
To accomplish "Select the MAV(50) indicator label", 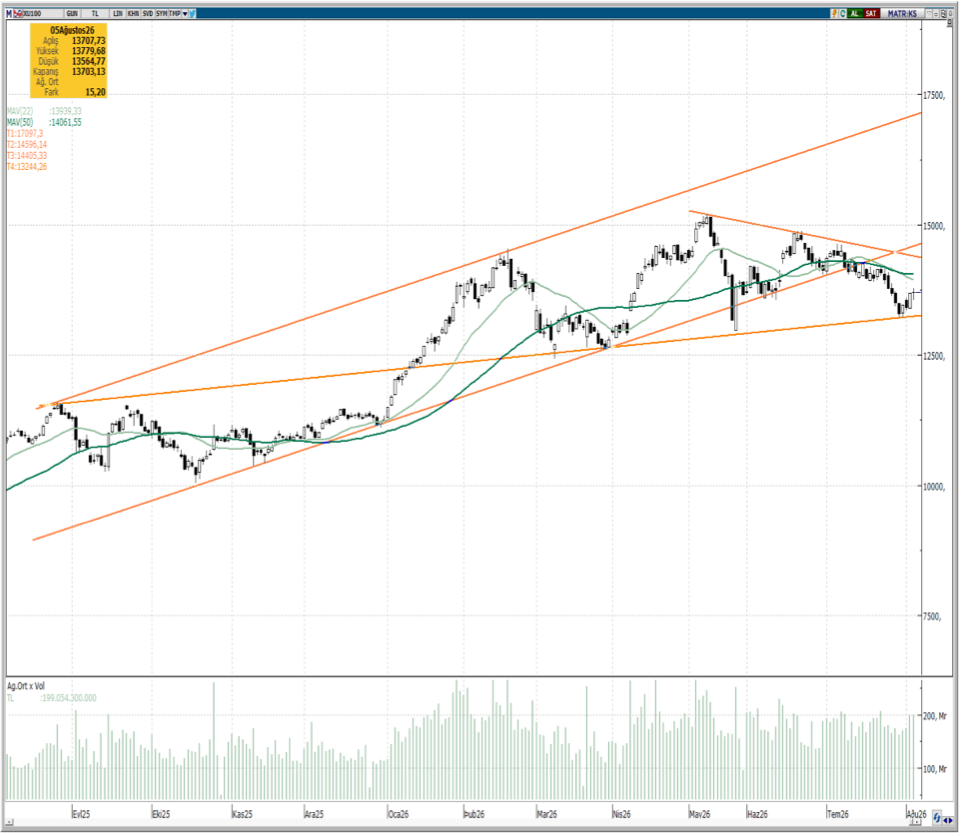I will (20, 122).
